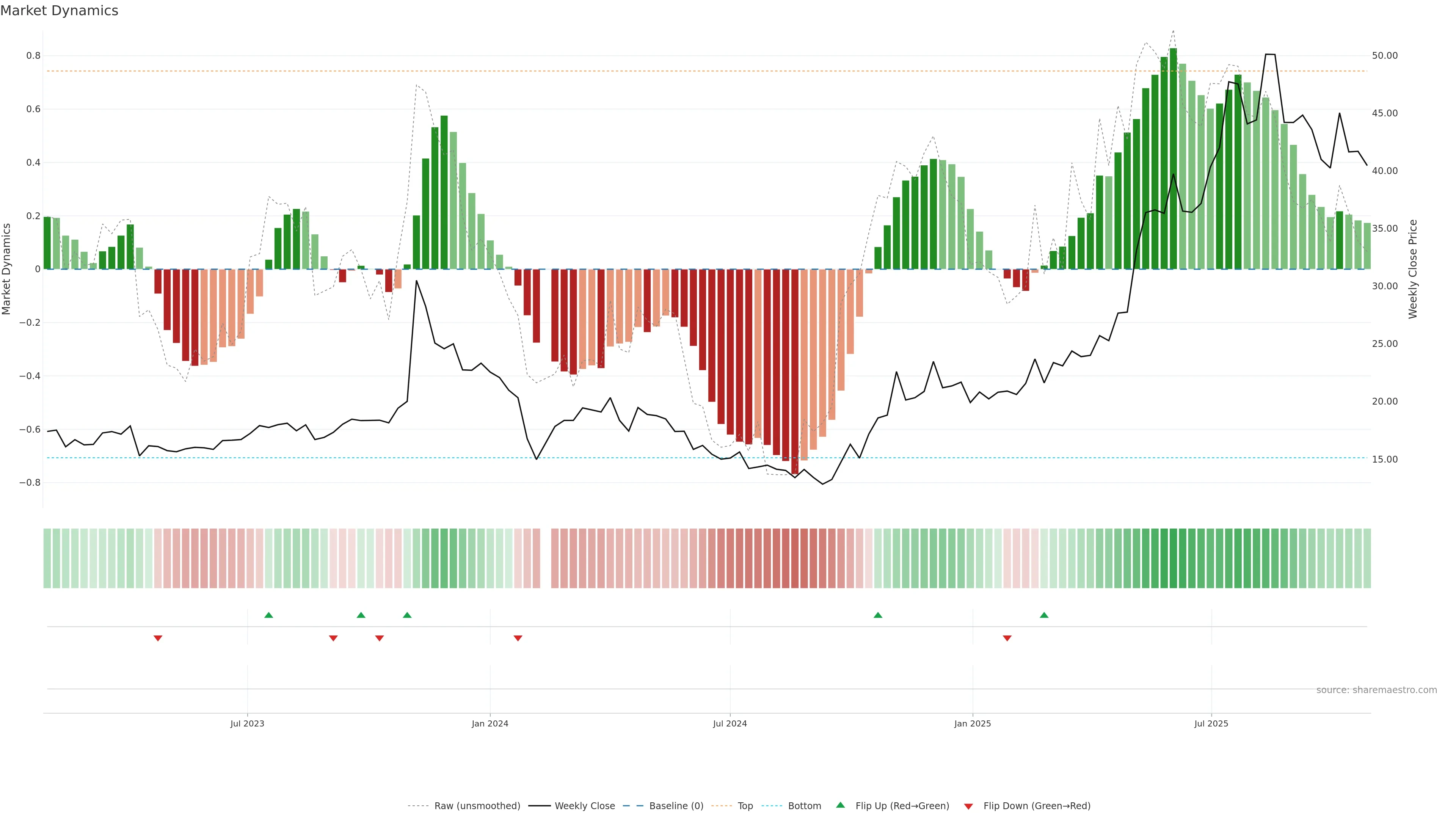Click the Jan 2025 x-axis label
1456x819 pixels.
click(x=972, y=723)
